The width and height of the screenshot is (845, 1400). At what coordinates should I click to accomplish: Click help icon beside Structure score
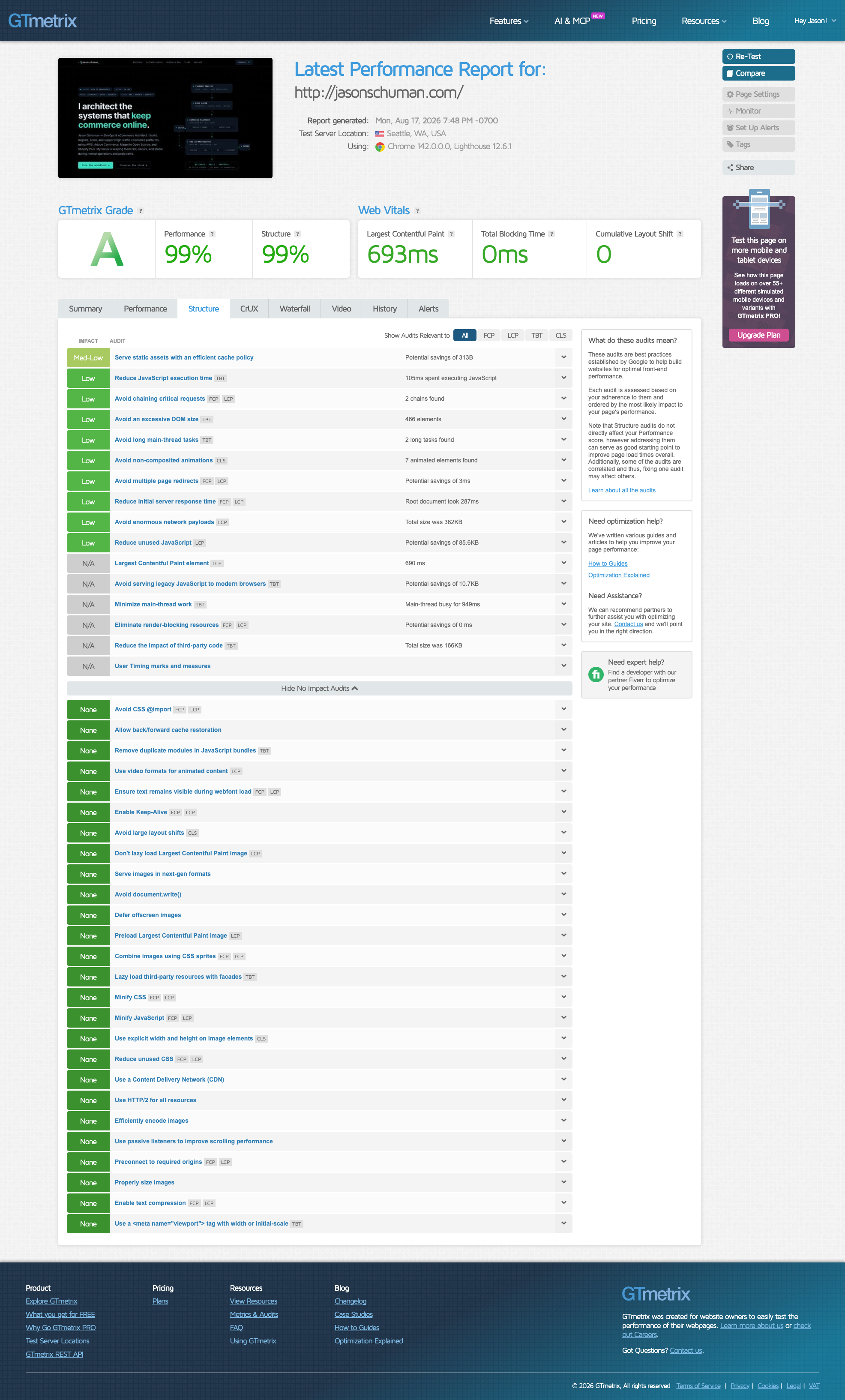point(298,234)
